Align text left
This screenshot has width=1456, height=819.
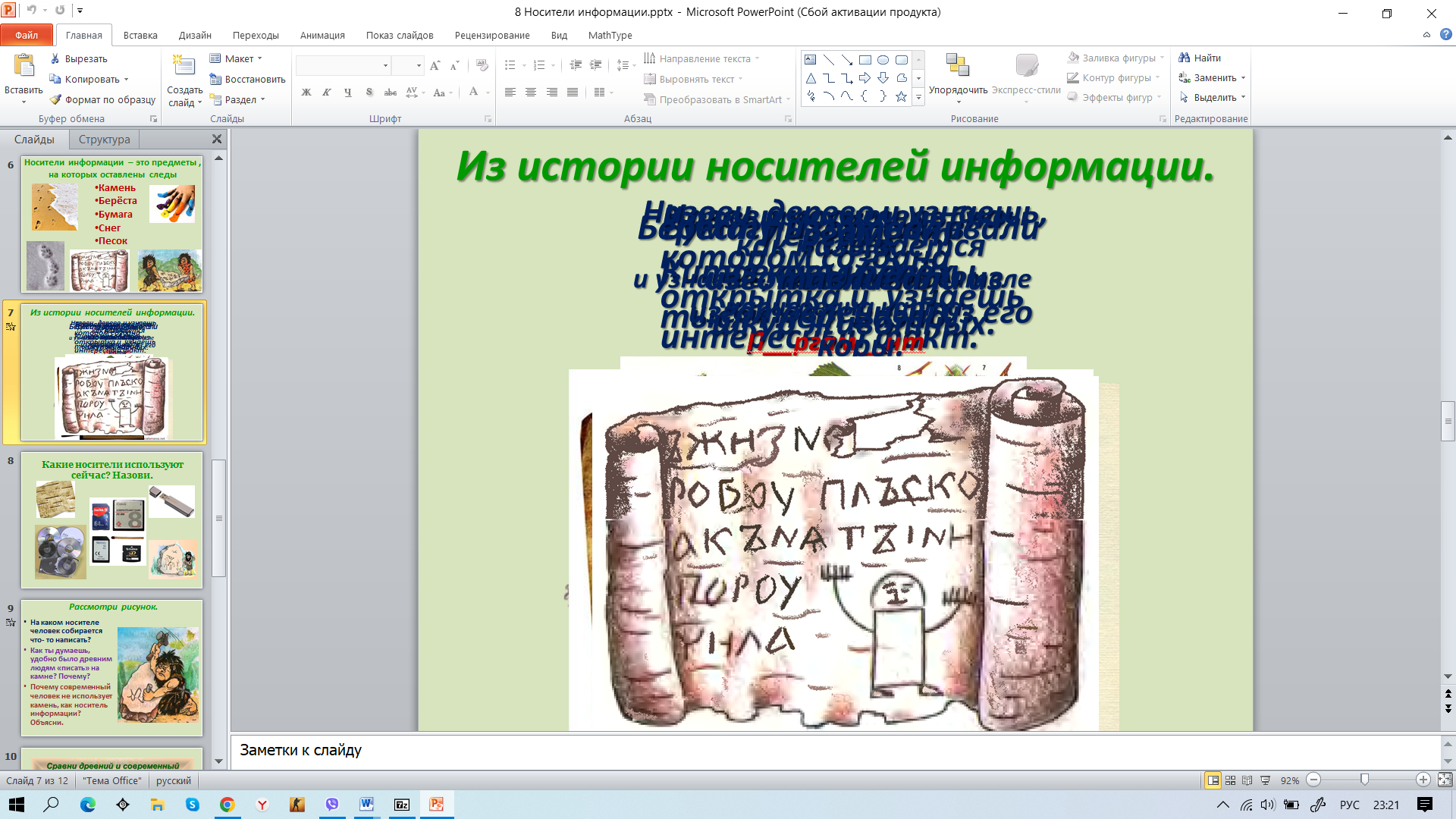510,93
